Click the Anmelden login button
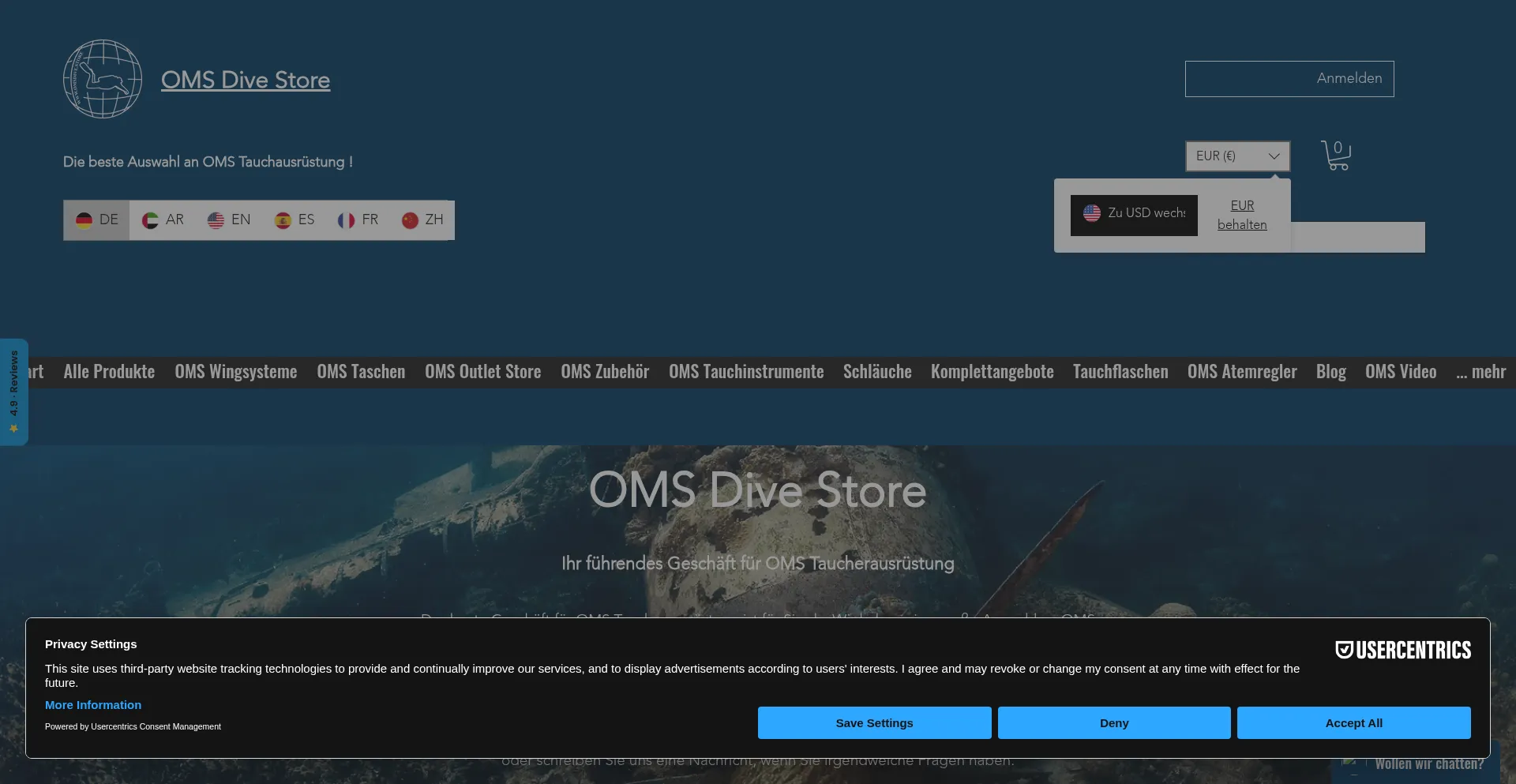Image resolution: width=1516 pixels, height=784 pixels. (x=1289, y=78)
